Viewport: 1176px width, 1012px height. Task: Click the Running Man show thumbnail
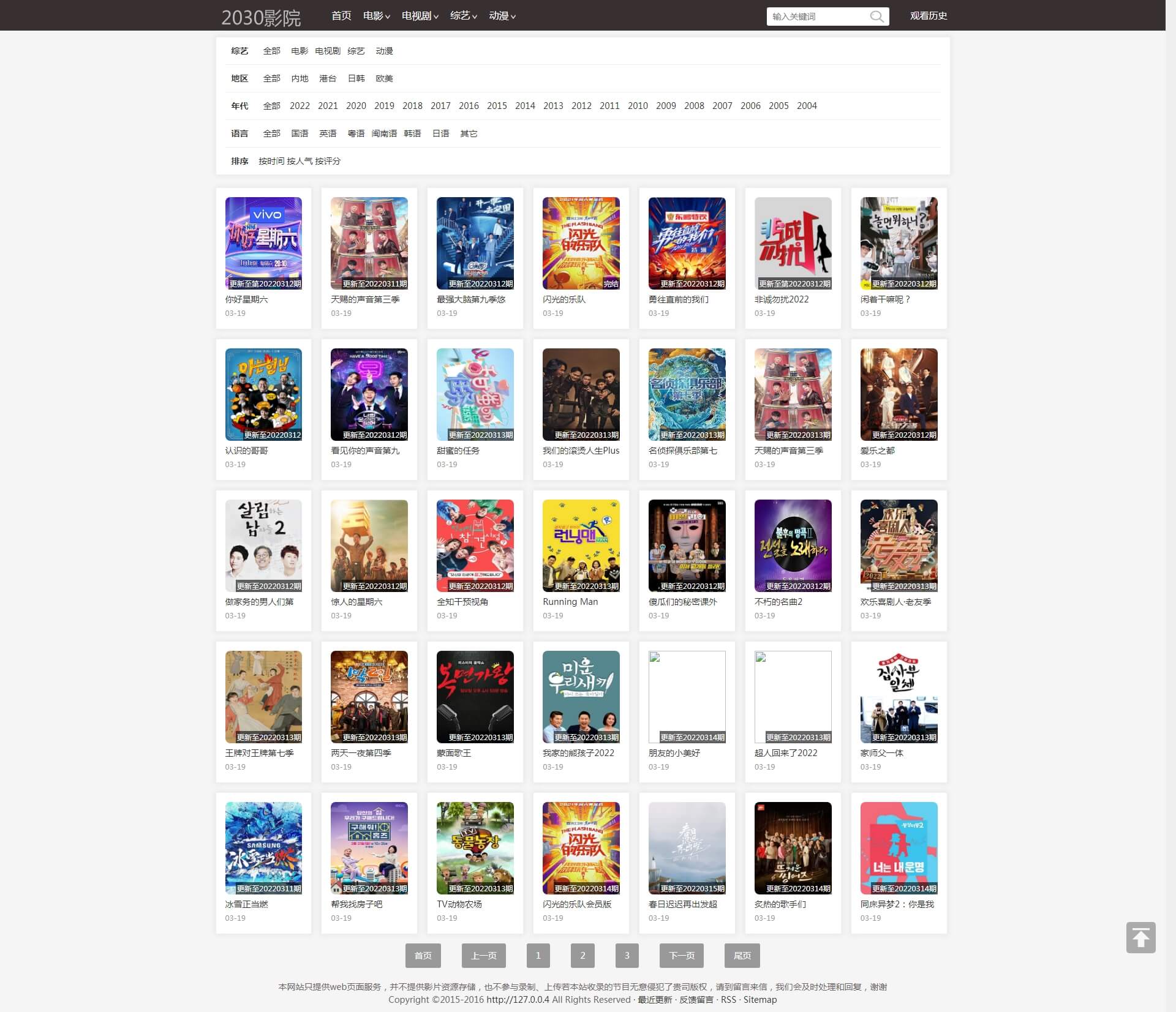tap(580, 545)
